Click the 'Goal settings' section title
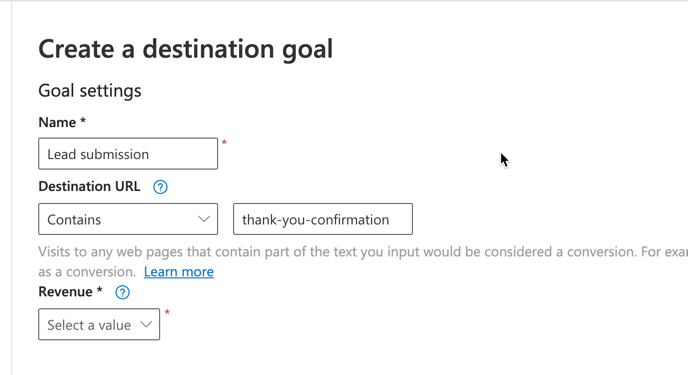This screenshot has height=375, width=688. (90, 91)
